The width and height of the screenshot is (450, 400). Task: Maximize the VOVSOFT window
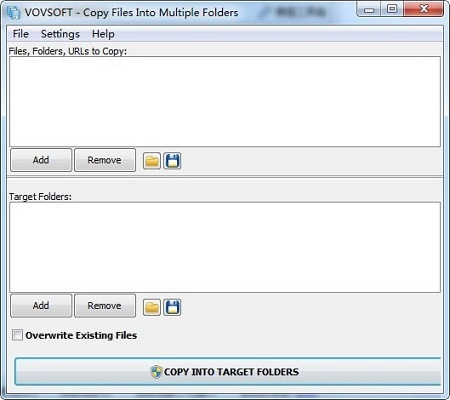392,9
